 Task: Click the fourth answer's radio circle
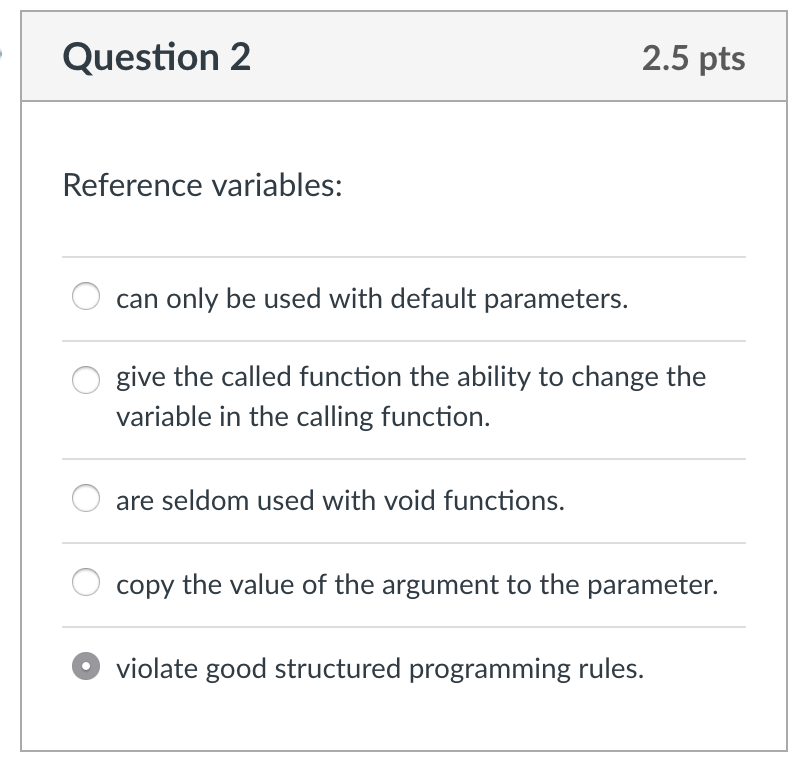coord(85,584)
